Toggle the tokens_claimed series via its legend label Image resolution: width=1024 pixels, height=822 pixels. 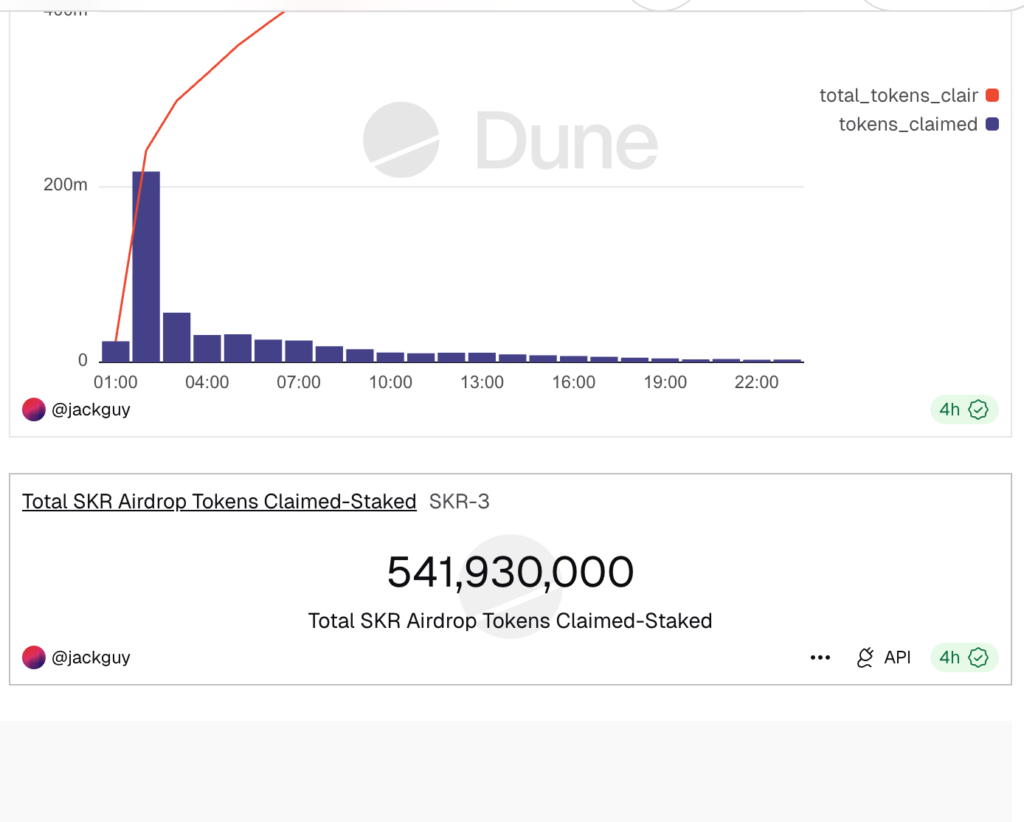tap(907, 125)
